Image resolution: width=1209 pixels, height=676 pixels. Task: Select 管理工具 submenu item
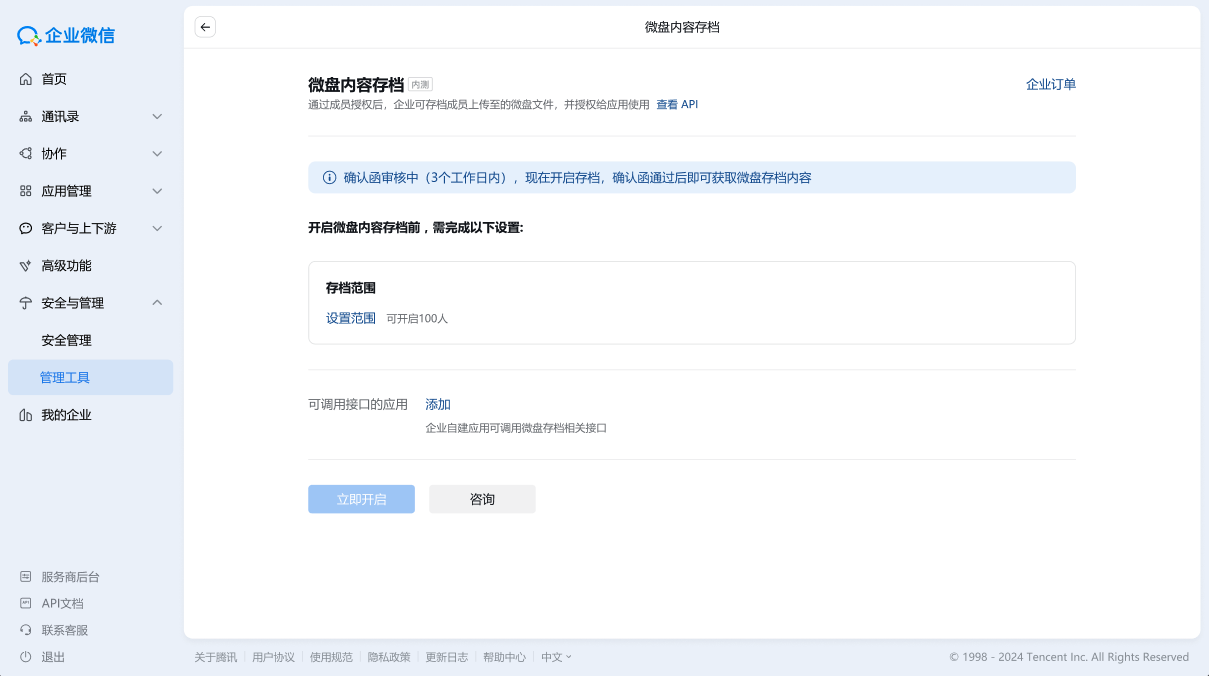pos(90,377)
